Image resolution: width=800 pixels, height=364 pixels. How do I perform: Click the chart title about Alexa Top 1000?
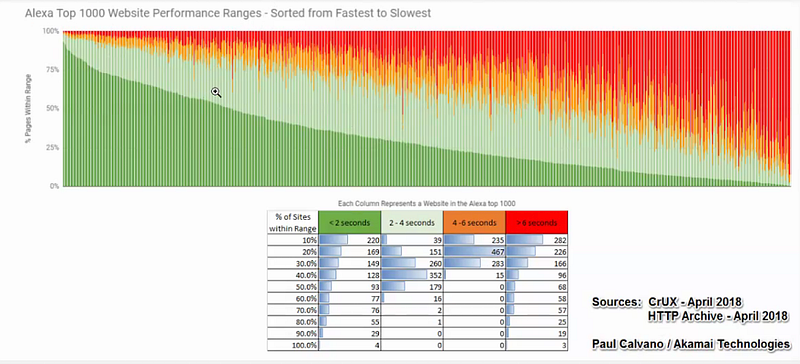[228, 13]
